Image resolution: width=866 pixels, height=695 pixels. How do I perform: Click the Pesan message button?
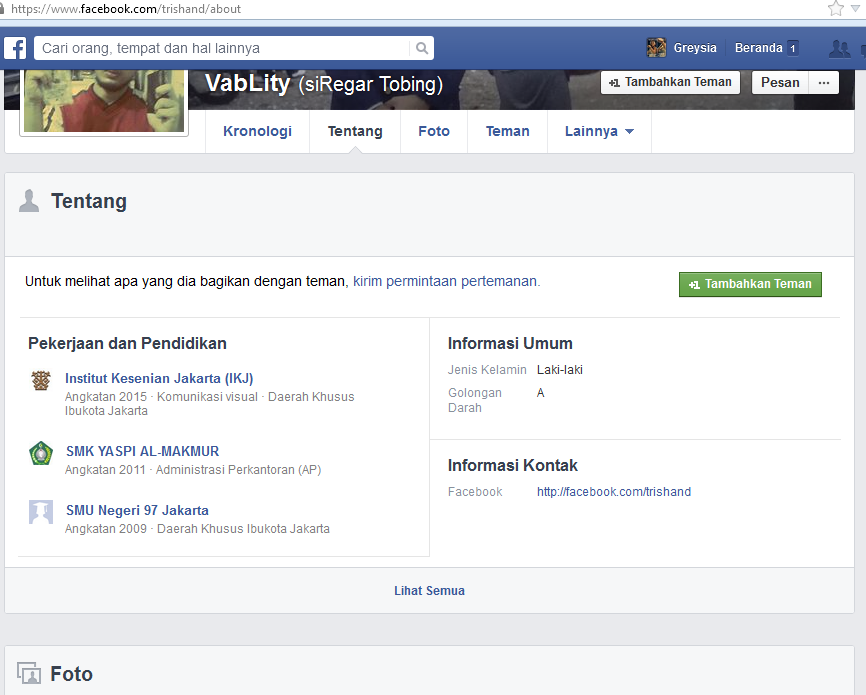click(x=780, y=82)
